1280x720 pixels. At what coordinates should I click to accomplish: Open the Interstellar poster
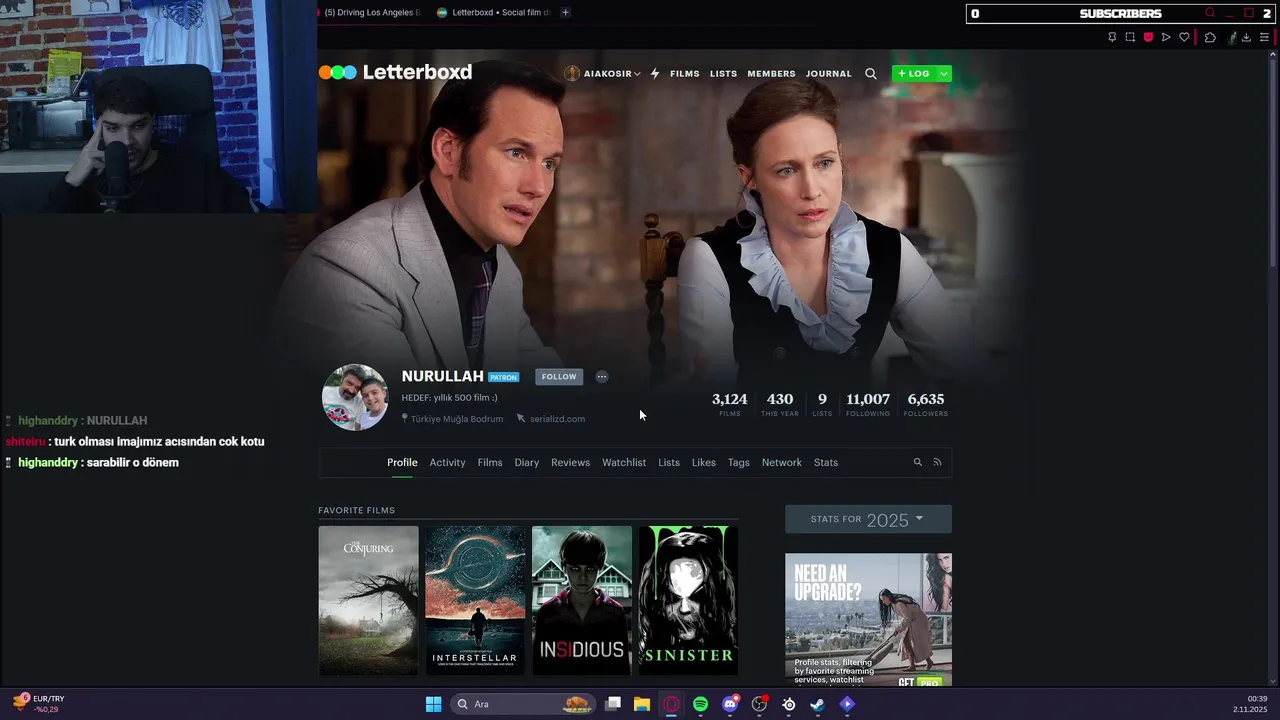(475, 601)
